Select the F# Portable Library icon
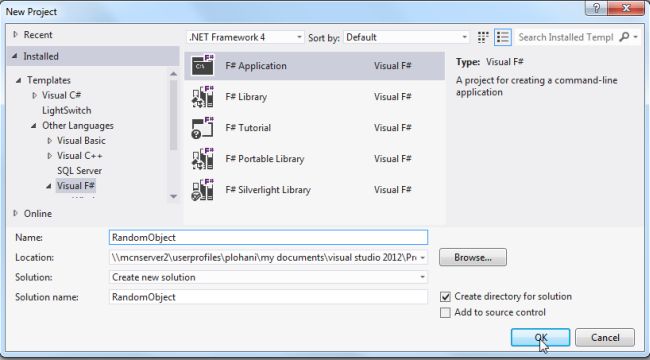Image resolution: width=650 pixels, height=360 pixels. click(203, 159)
